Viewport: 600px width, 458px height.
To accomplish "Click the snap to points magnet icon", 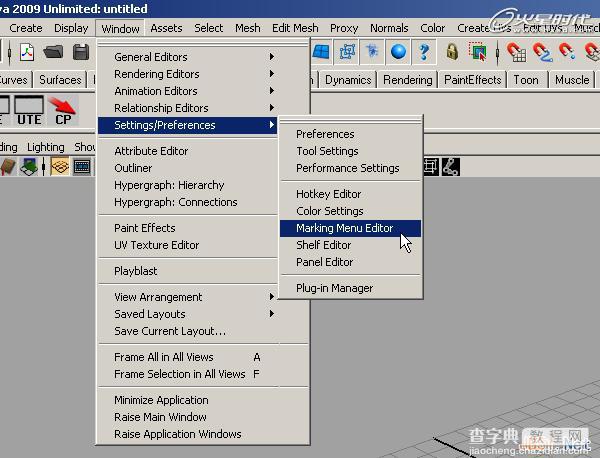I will [x=567, y=52].
